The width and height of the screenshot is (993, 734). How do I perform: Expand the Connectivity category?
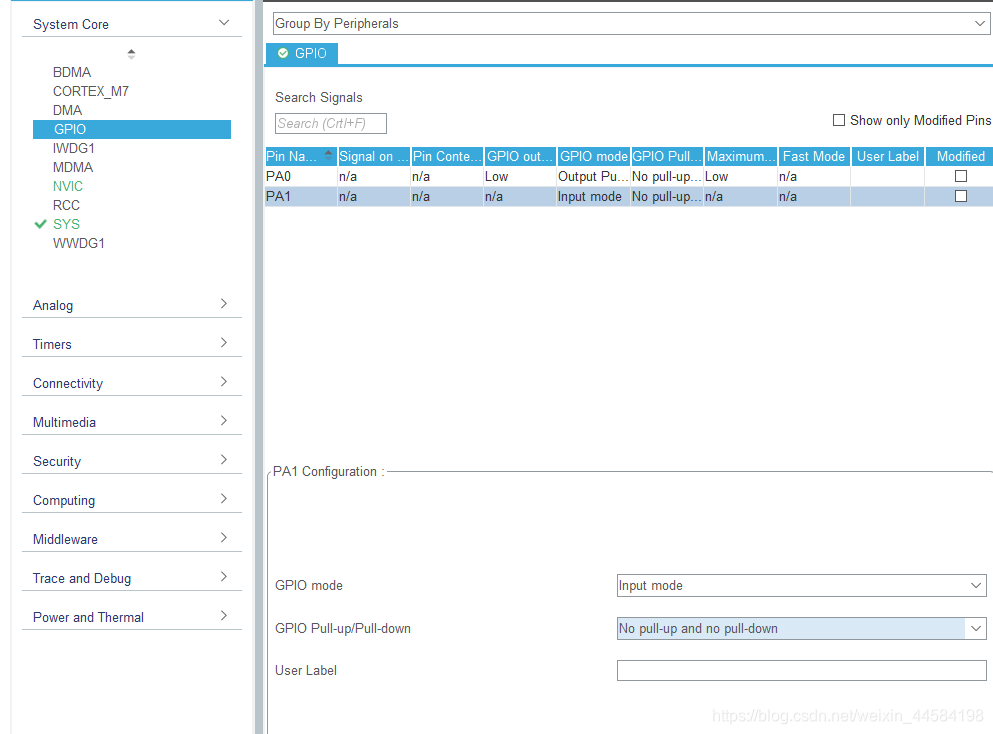224,382
